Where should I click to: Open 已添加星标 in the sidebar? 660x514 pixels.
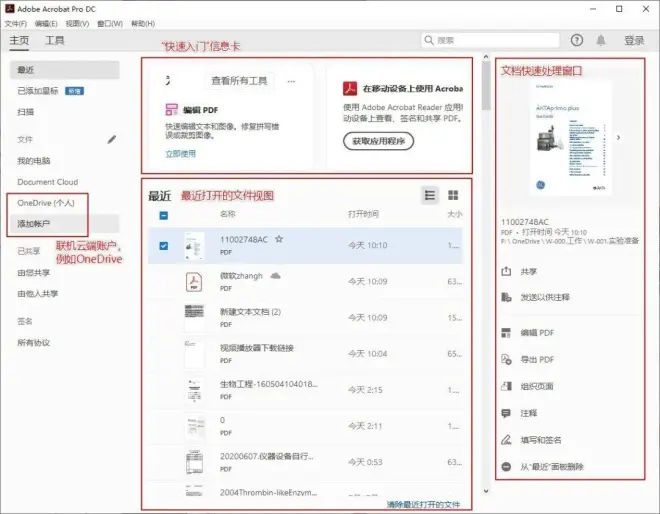coord(38,91)
